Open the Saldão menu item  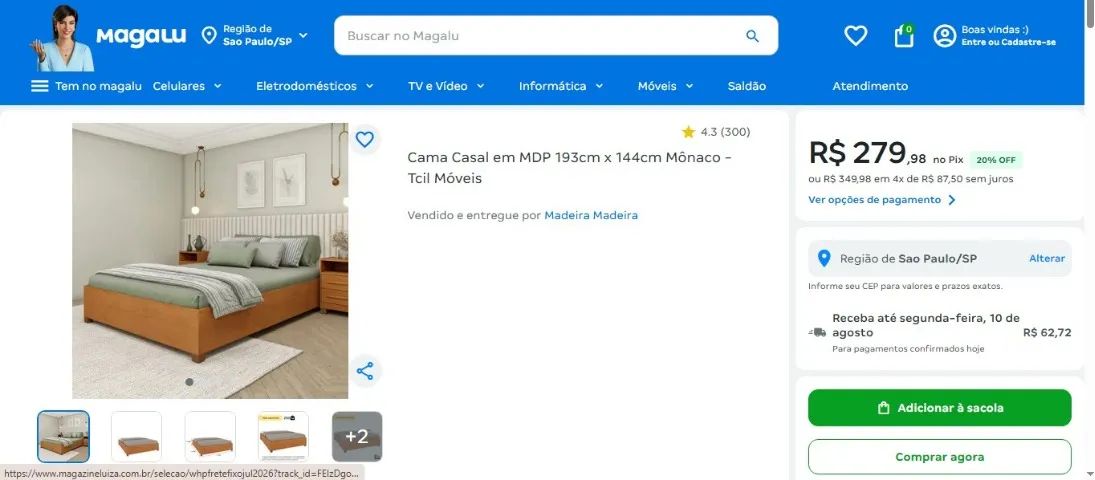click(x=747, y=86)
